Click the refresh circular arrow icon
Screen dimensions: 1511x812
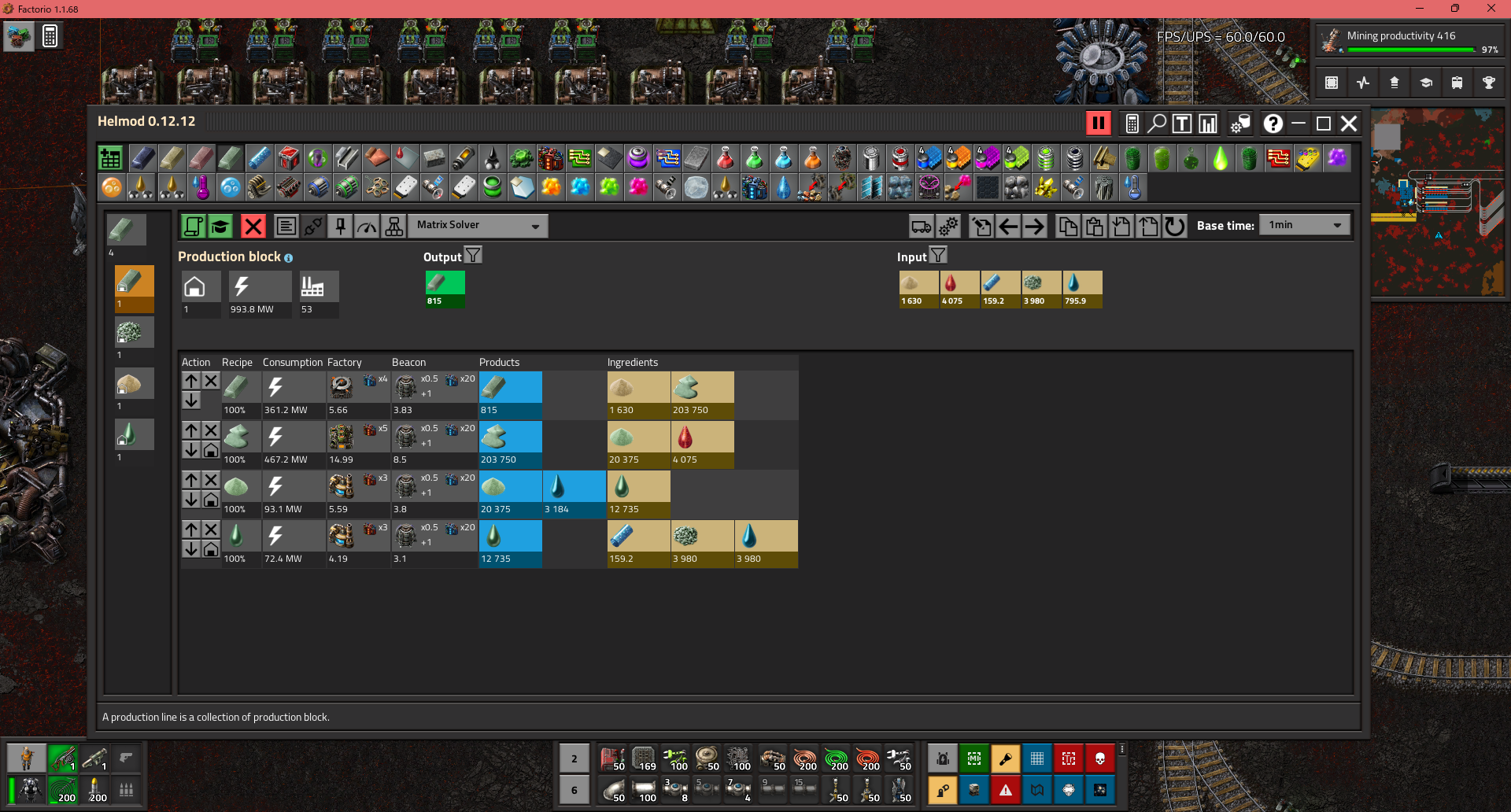point(1175,227)
